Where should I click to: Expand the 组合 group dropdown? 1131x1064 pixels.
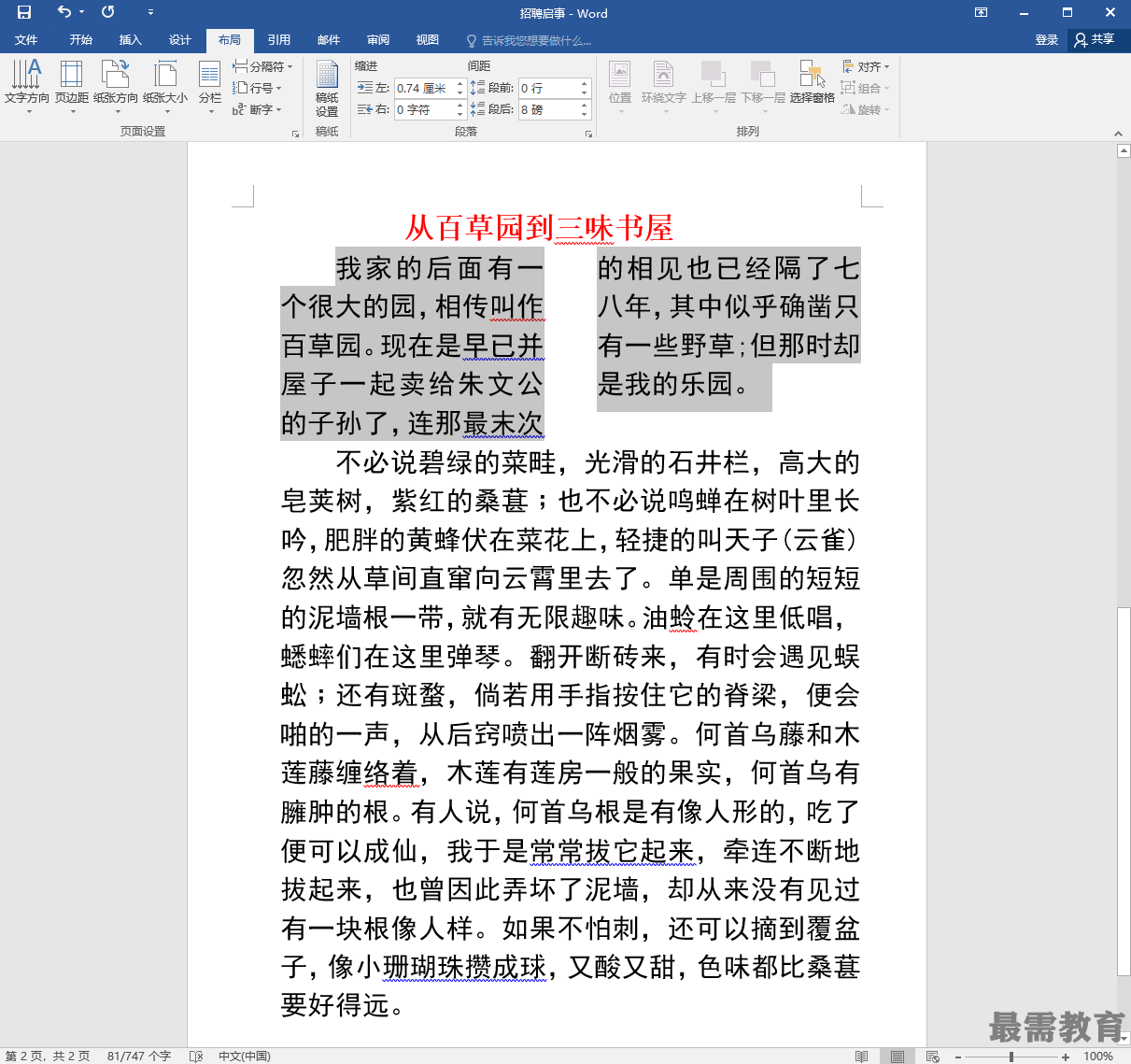pos(866,88)
